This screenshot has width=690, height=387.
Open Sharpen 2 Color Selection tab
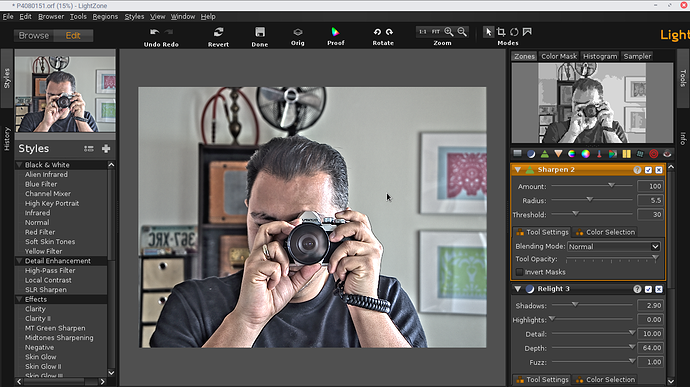pyautogui.click(x=606, y=232)
